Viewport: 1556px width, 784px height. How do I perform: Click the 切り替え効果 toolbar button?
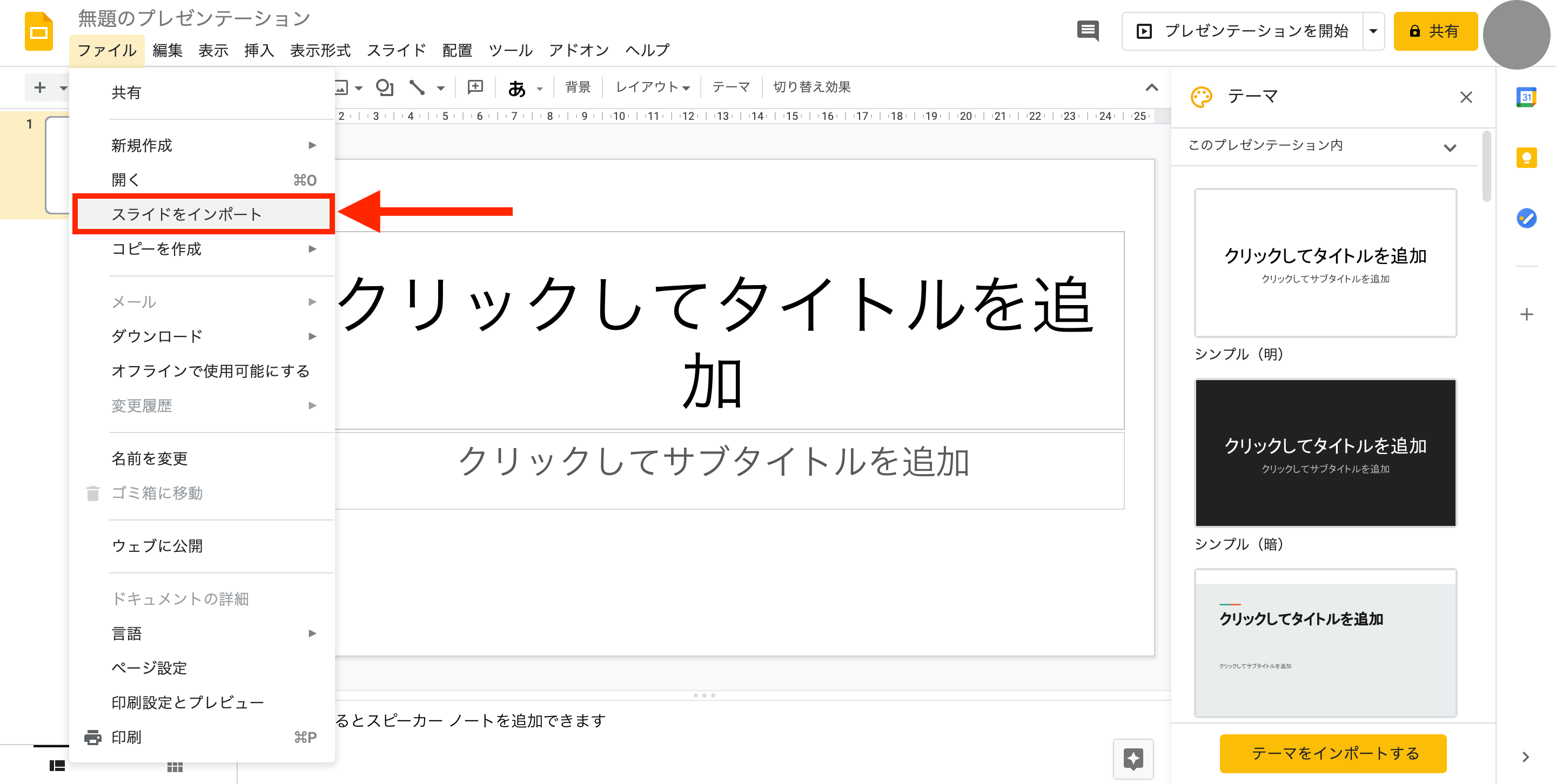(811, 87)
